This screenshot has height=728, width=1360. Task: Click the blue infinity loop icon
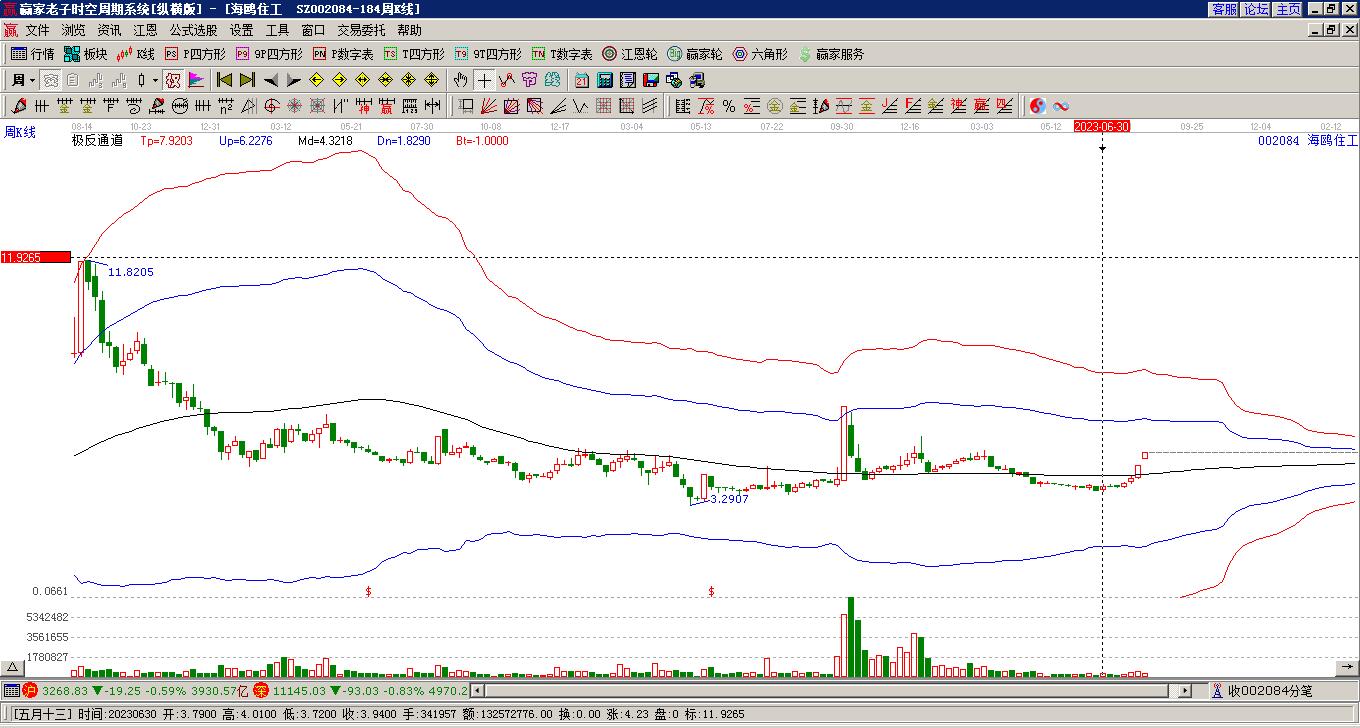(1061, 106)
